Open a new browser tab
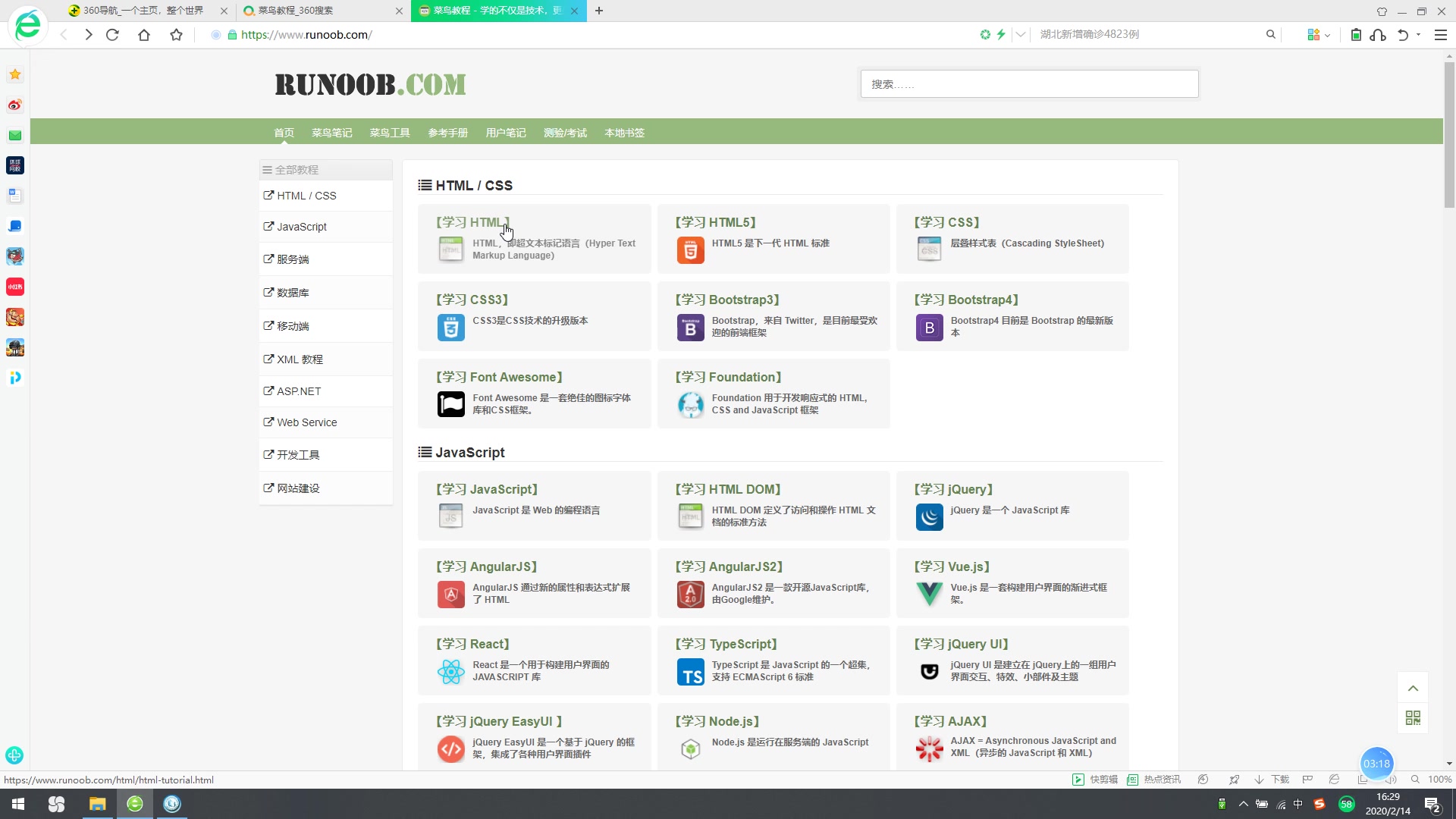This screenshot has height=819, width=1456. 599,11
